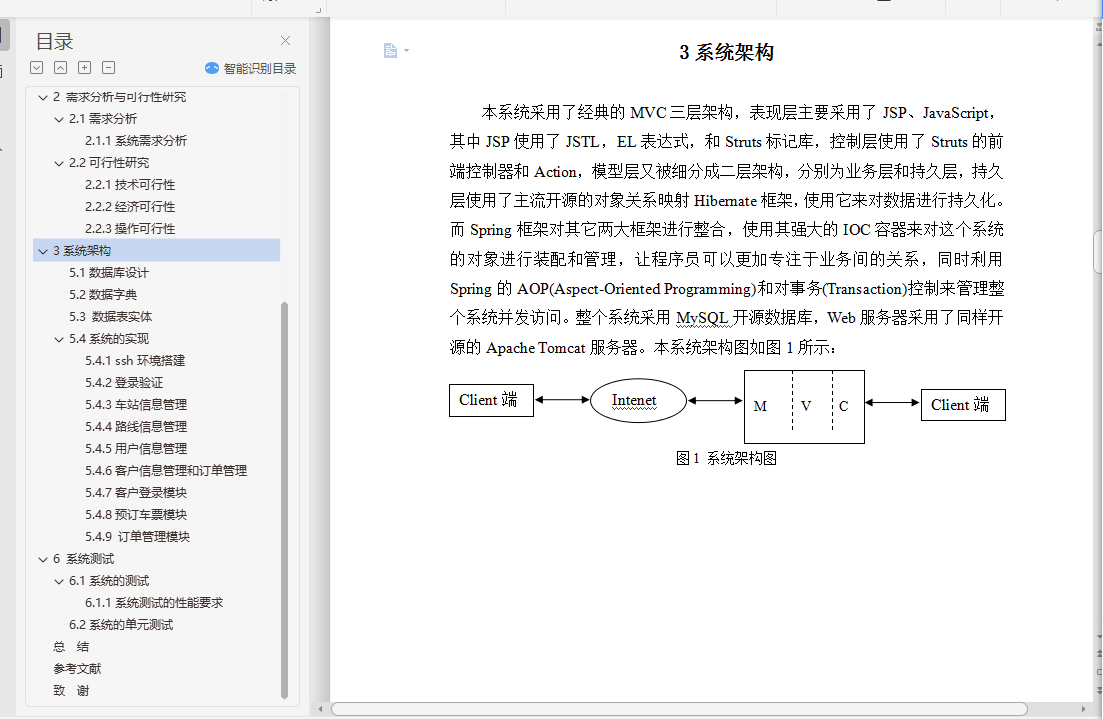
Task: Click the word 'Hibernate' in paragraph
Action: pyautogui.click(x=725, y=201)
